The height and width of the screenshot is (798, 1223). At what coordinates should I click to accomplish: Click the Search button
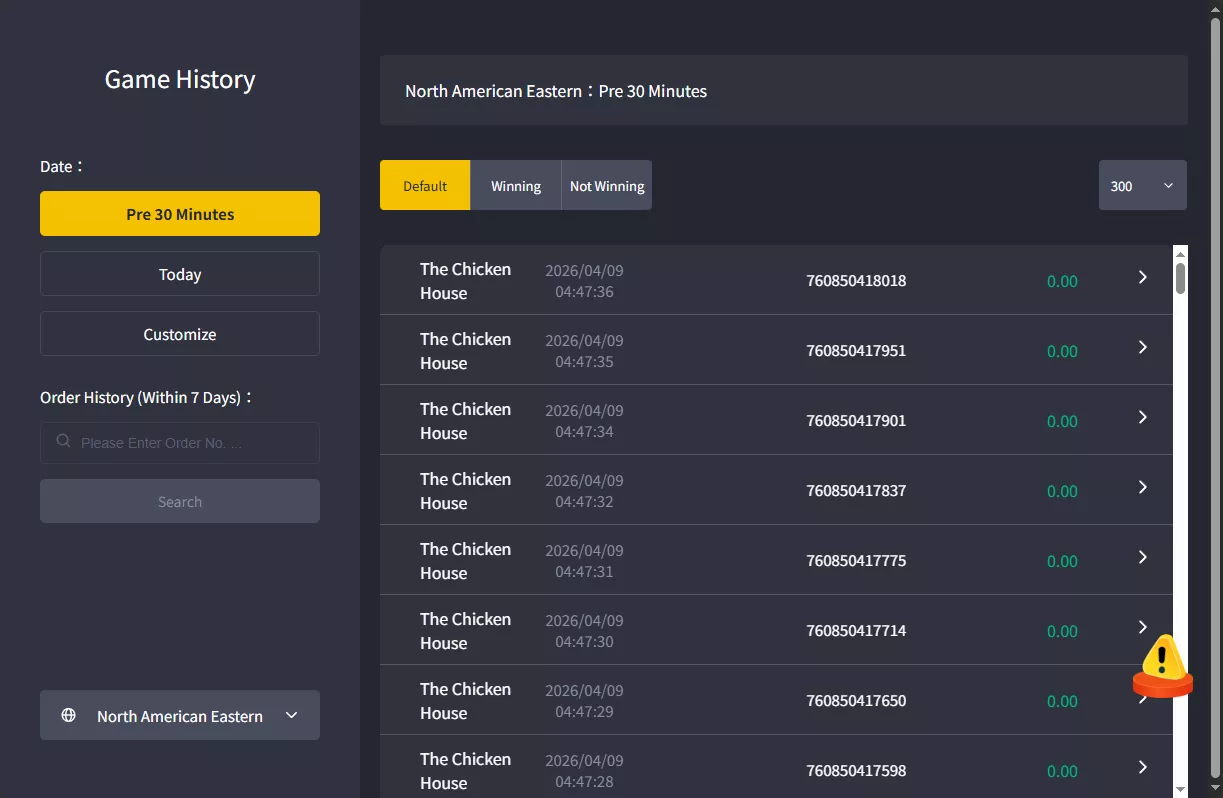click(180, 501)
